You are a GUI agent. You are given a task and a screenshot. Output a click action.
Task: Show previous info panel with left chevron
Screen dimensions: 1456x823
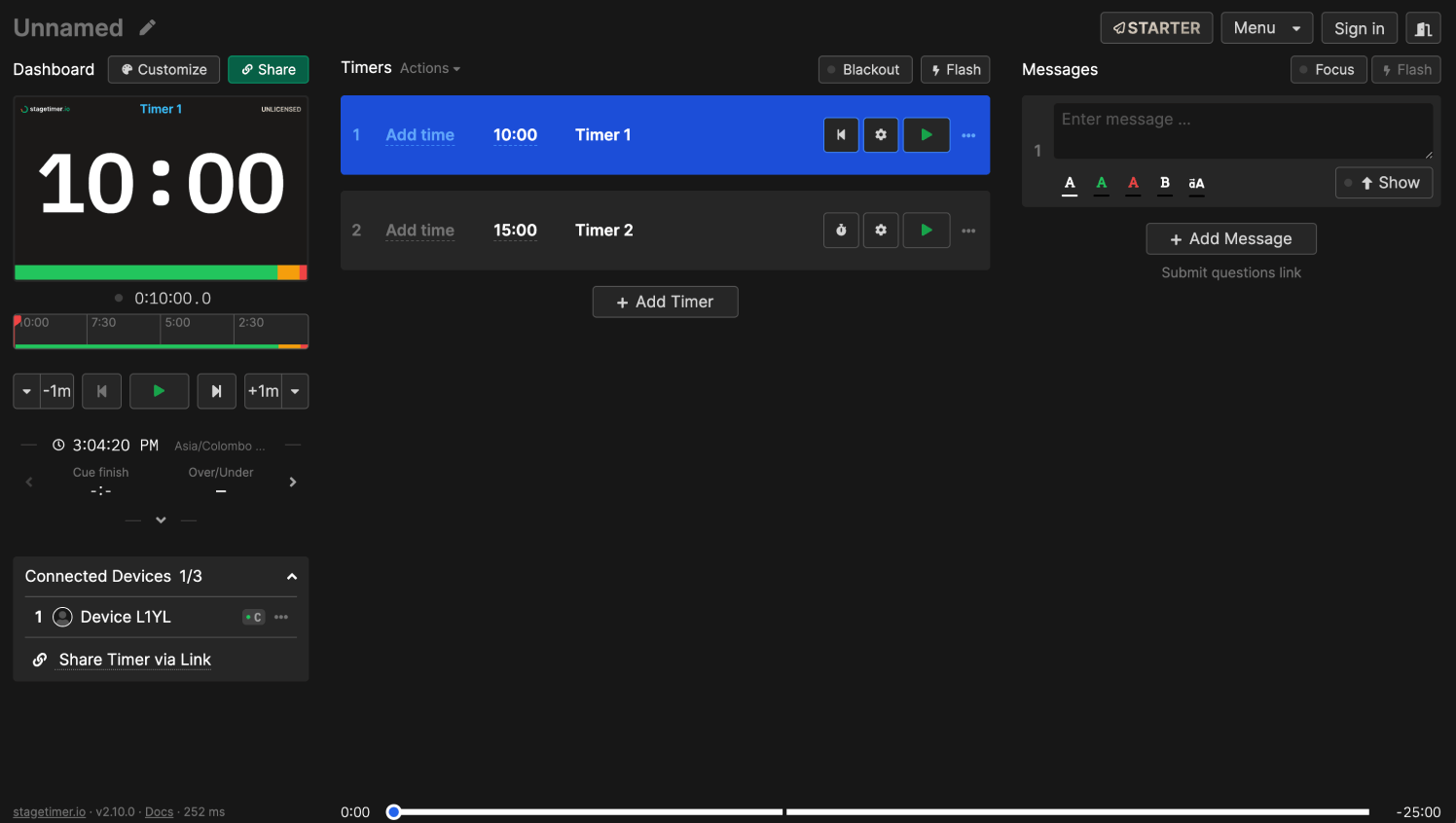click(x=29, y=482)
